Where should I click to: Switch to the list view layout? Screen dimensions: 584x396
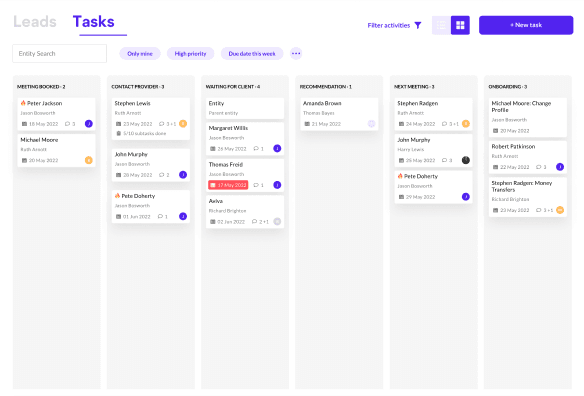click(441, 25)
